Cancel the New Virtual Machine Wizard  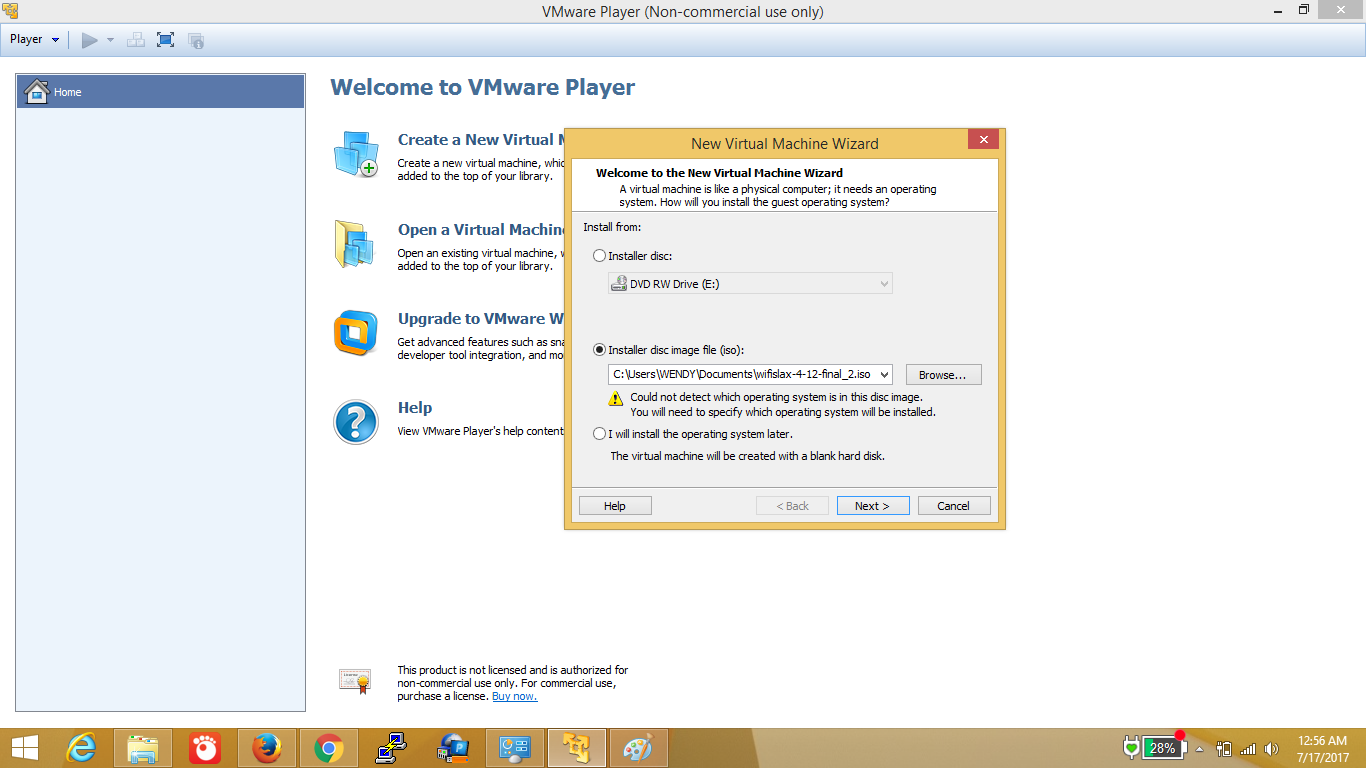coord(954,506)
